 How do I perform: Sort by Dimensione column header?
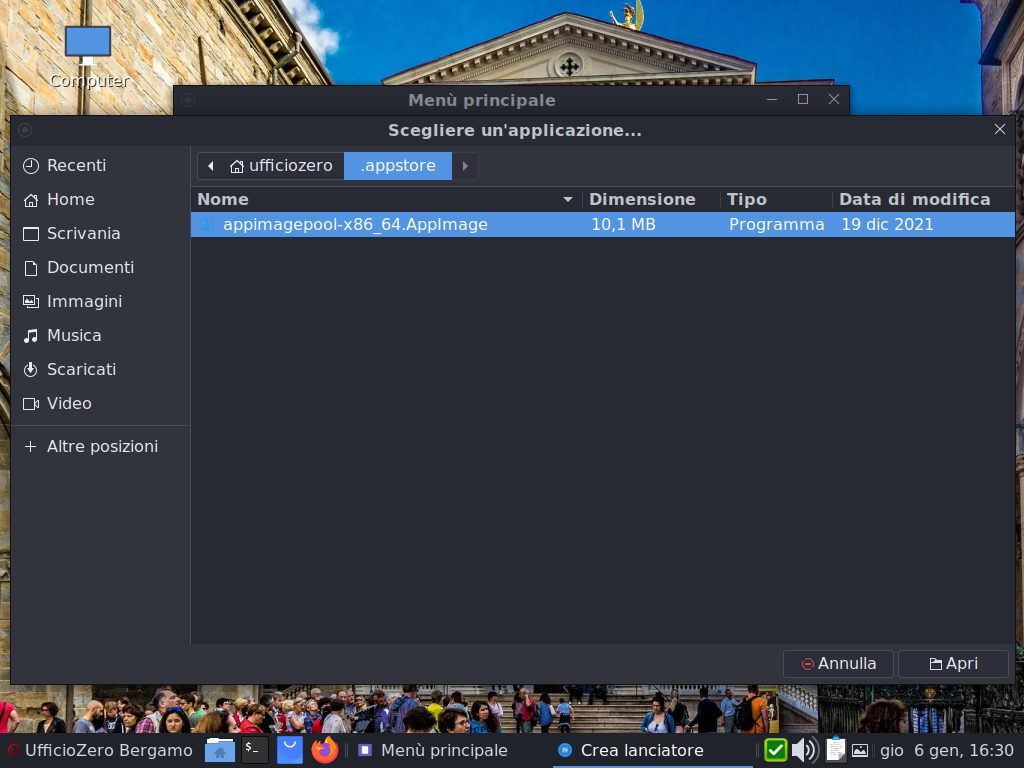[x=642, y=200]
